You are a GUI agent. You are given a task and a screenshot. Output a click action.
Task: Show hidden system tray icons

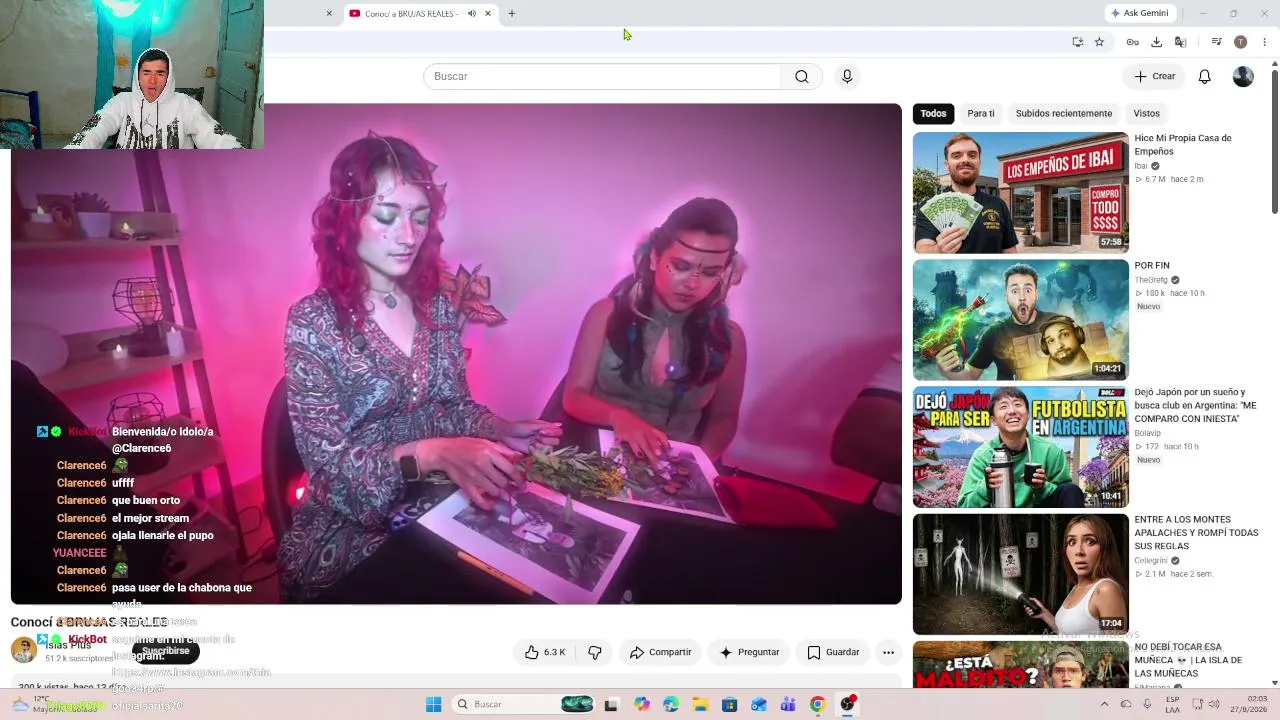tap(1105, 704)
